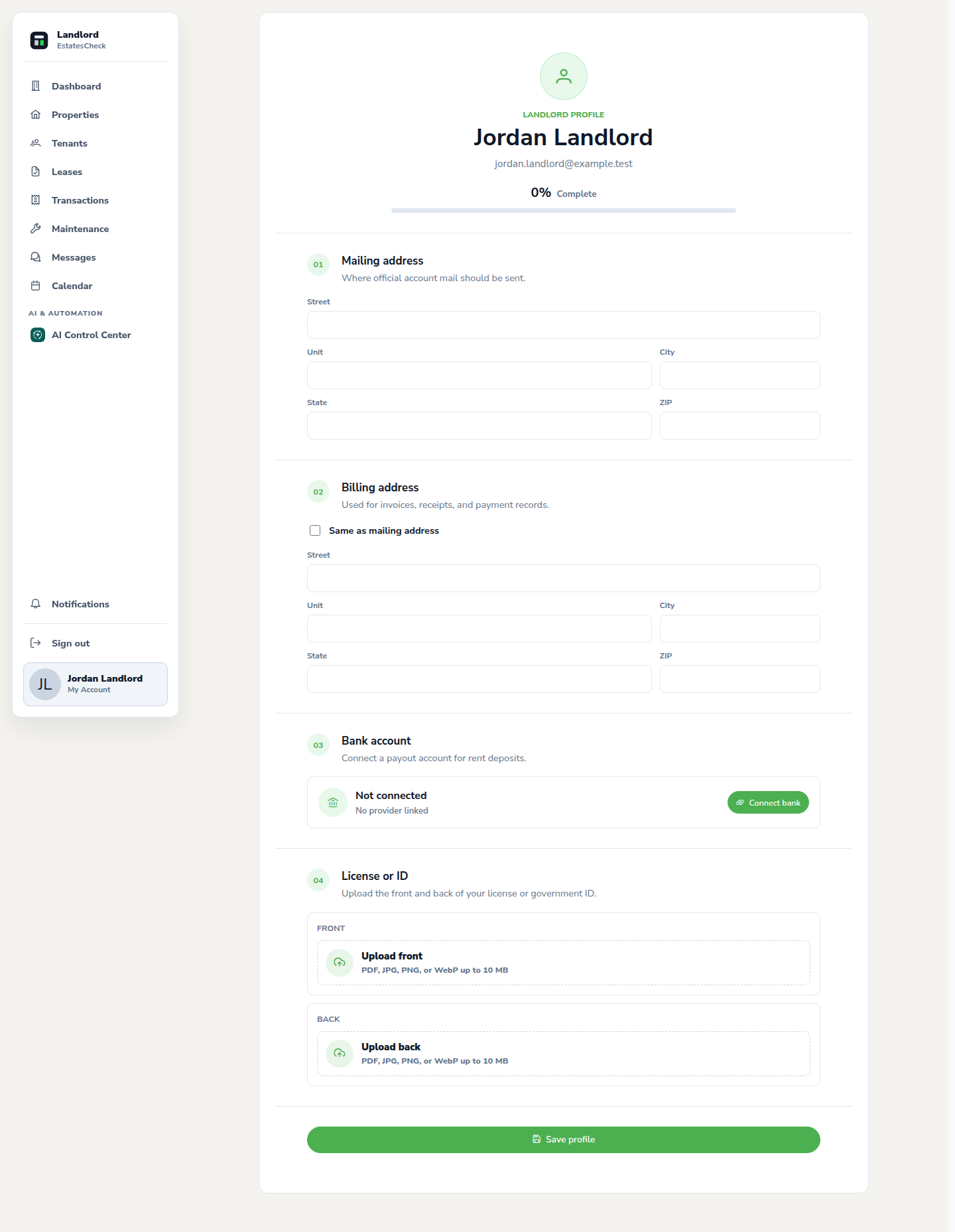Click the Save profile button

(x=564, y=1140)
